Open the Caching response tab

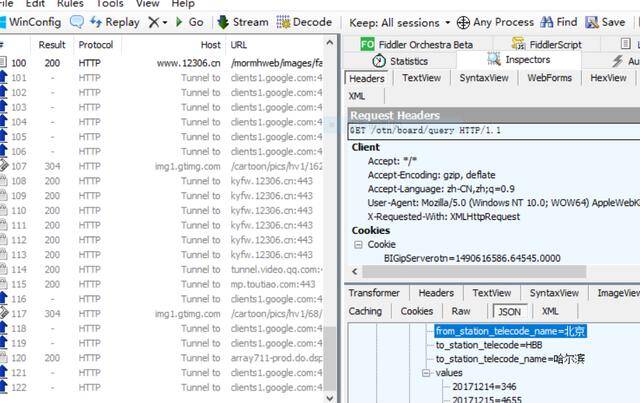coord(365,311)
